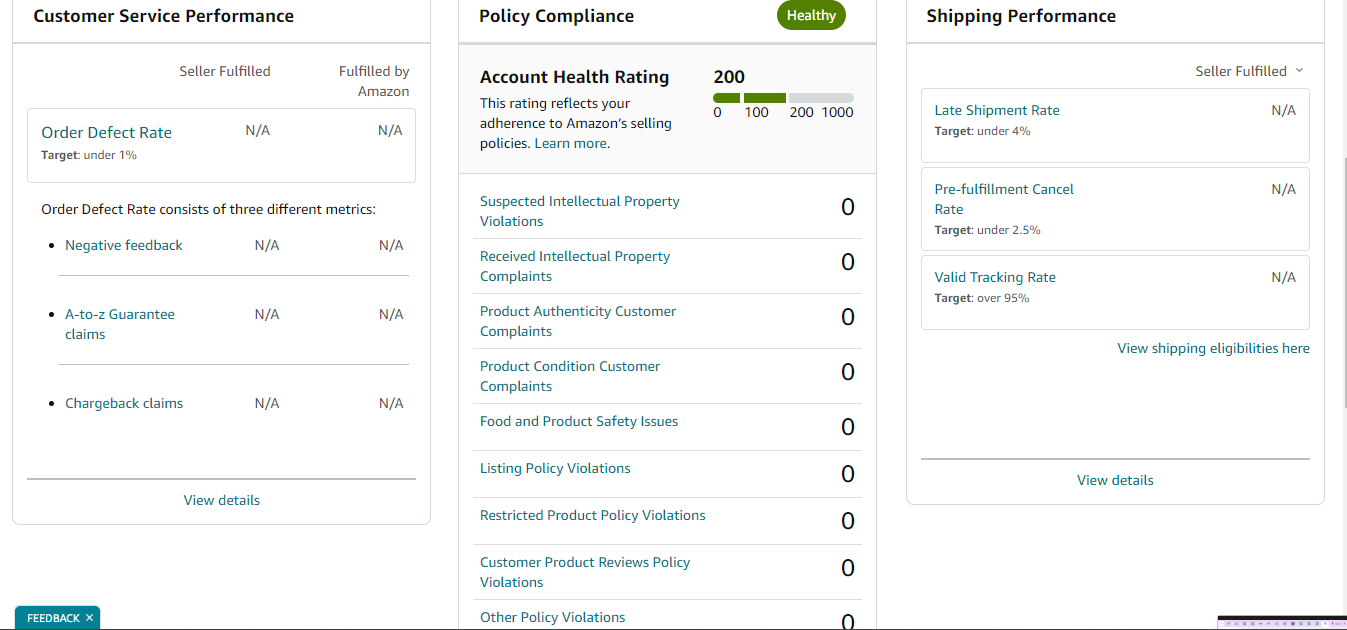Open Listing Policy Violations
The height and width of the screenshot is (630, 1347).
pyautogui.click(x=555, y=468)
